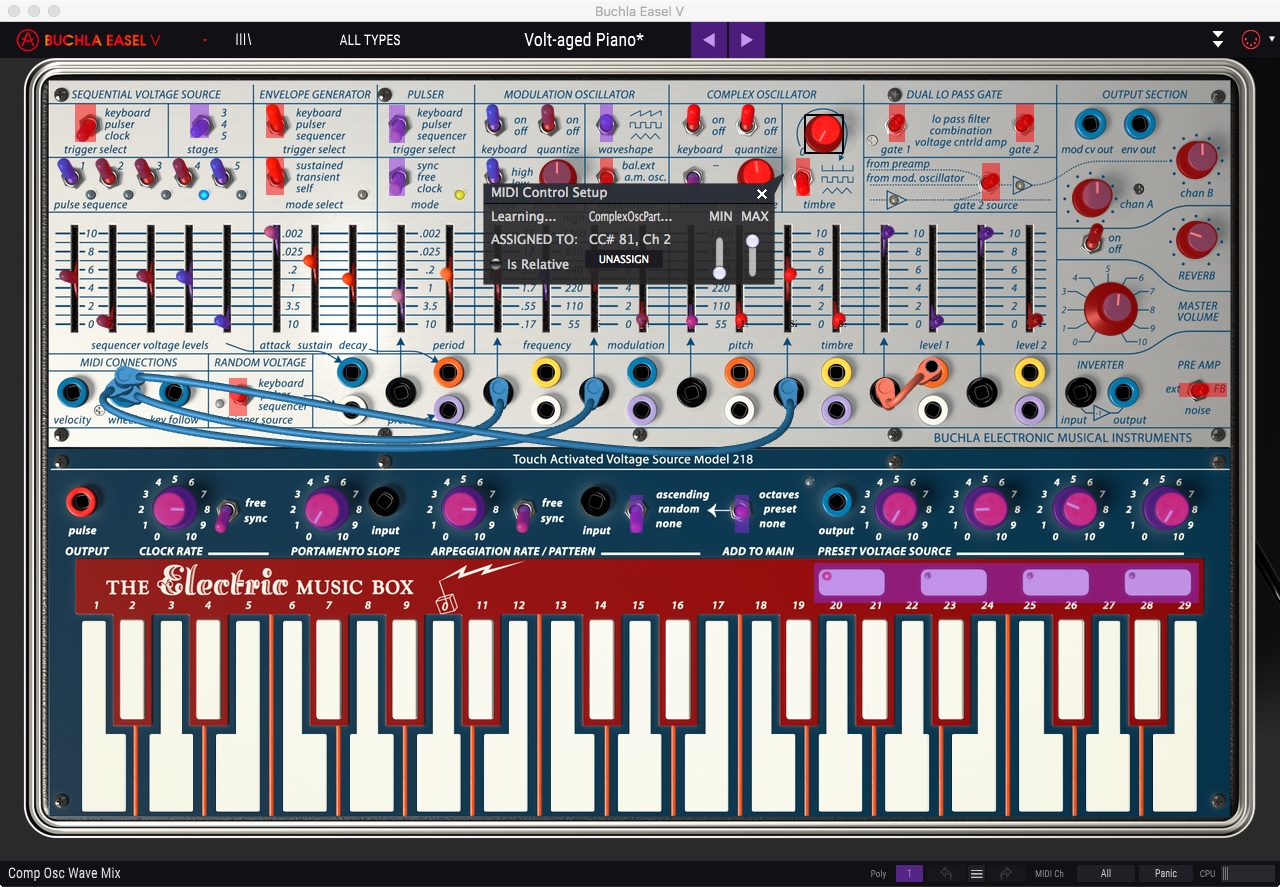Go to next preset arrow
This screenshot has width=1280, height=887.
tap(747, 40)
